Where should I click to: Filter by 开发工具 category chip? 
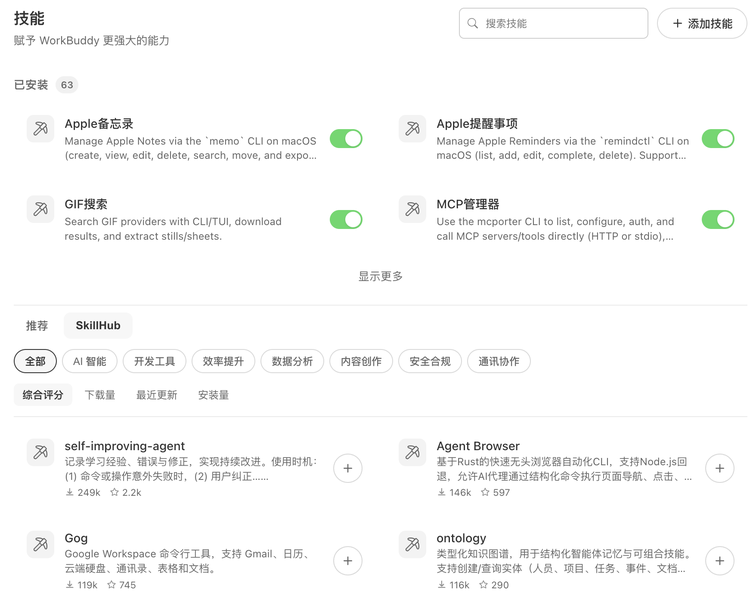[x=155, y=361]
